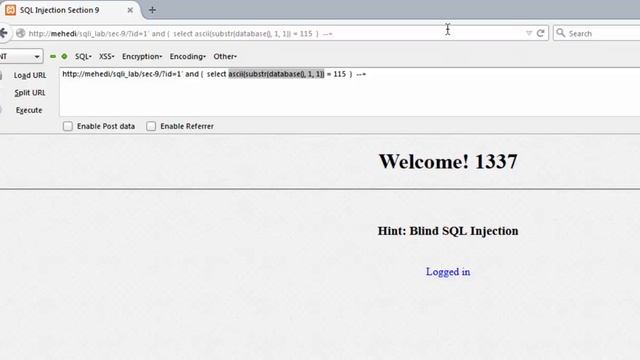The height and width of the screenshot is (360, 640).
Task: Click the green circle HackBar icon
Action: coord(64,56)
